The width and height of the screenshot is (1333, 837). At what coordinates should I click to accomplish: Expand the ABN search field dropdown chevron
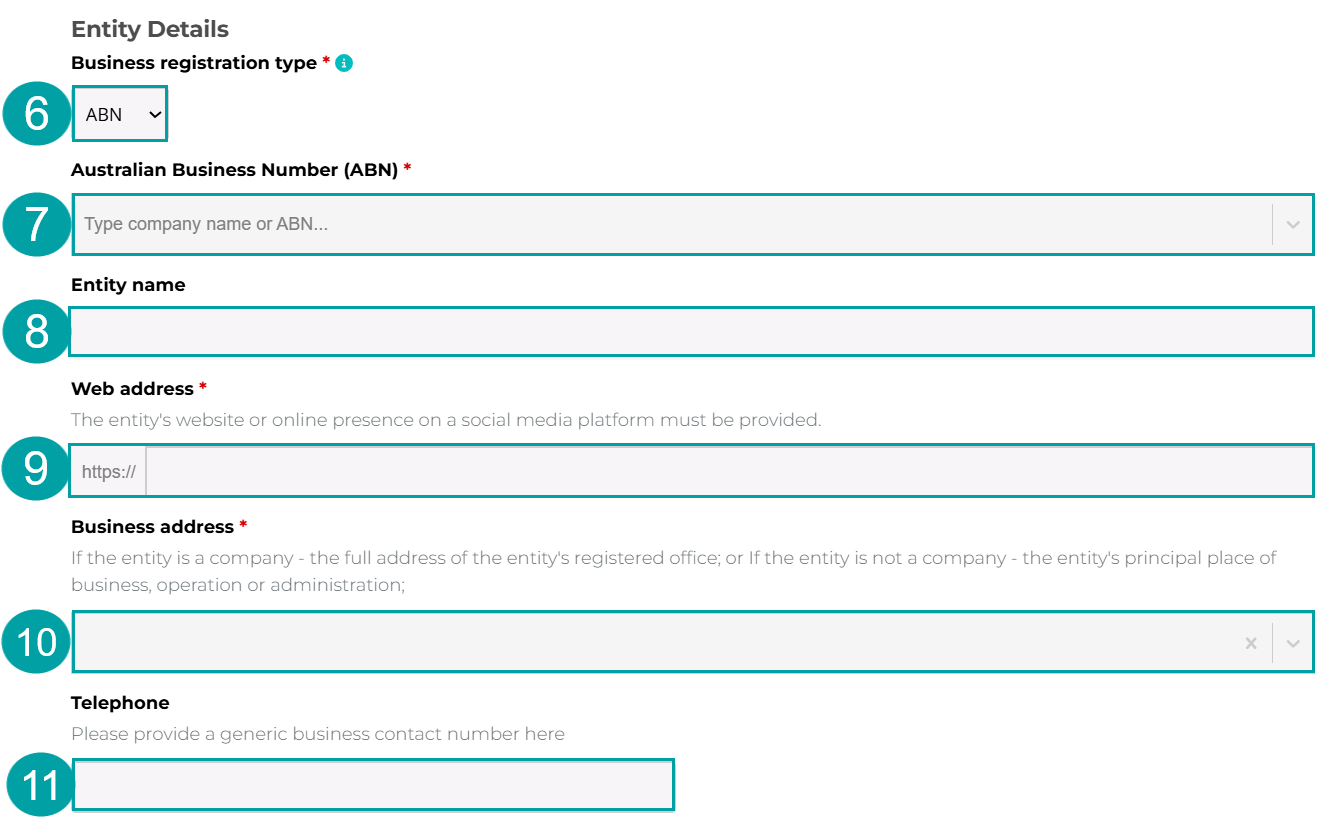click(x=1293, y=224)
